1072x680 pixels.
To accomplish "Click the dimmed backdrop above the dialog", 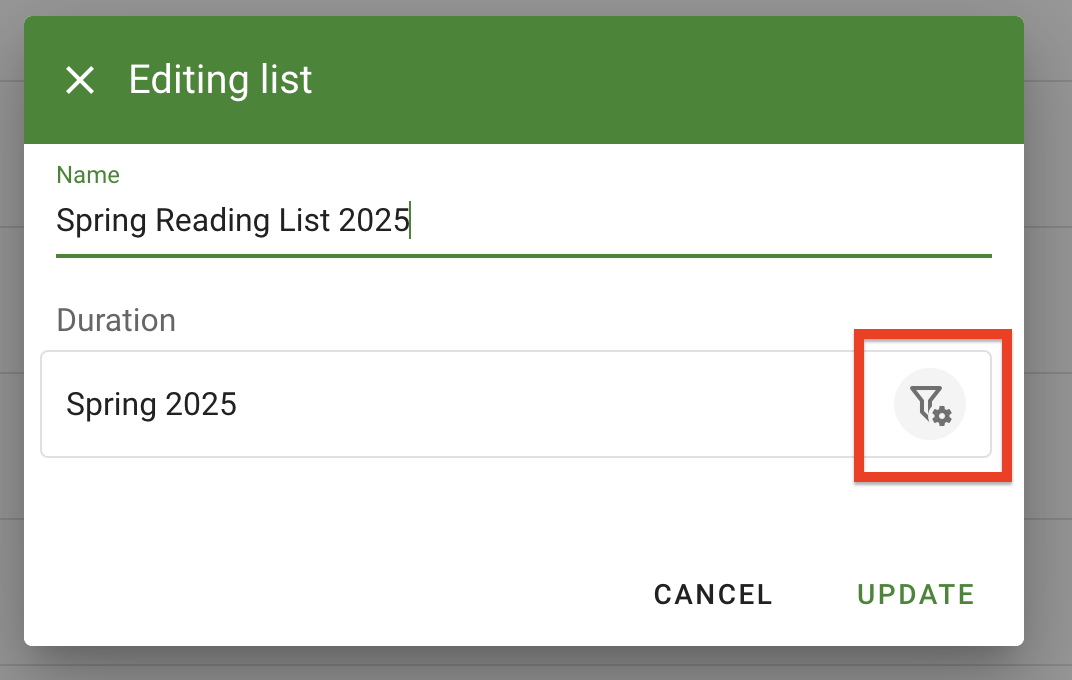I will [536, 7].
